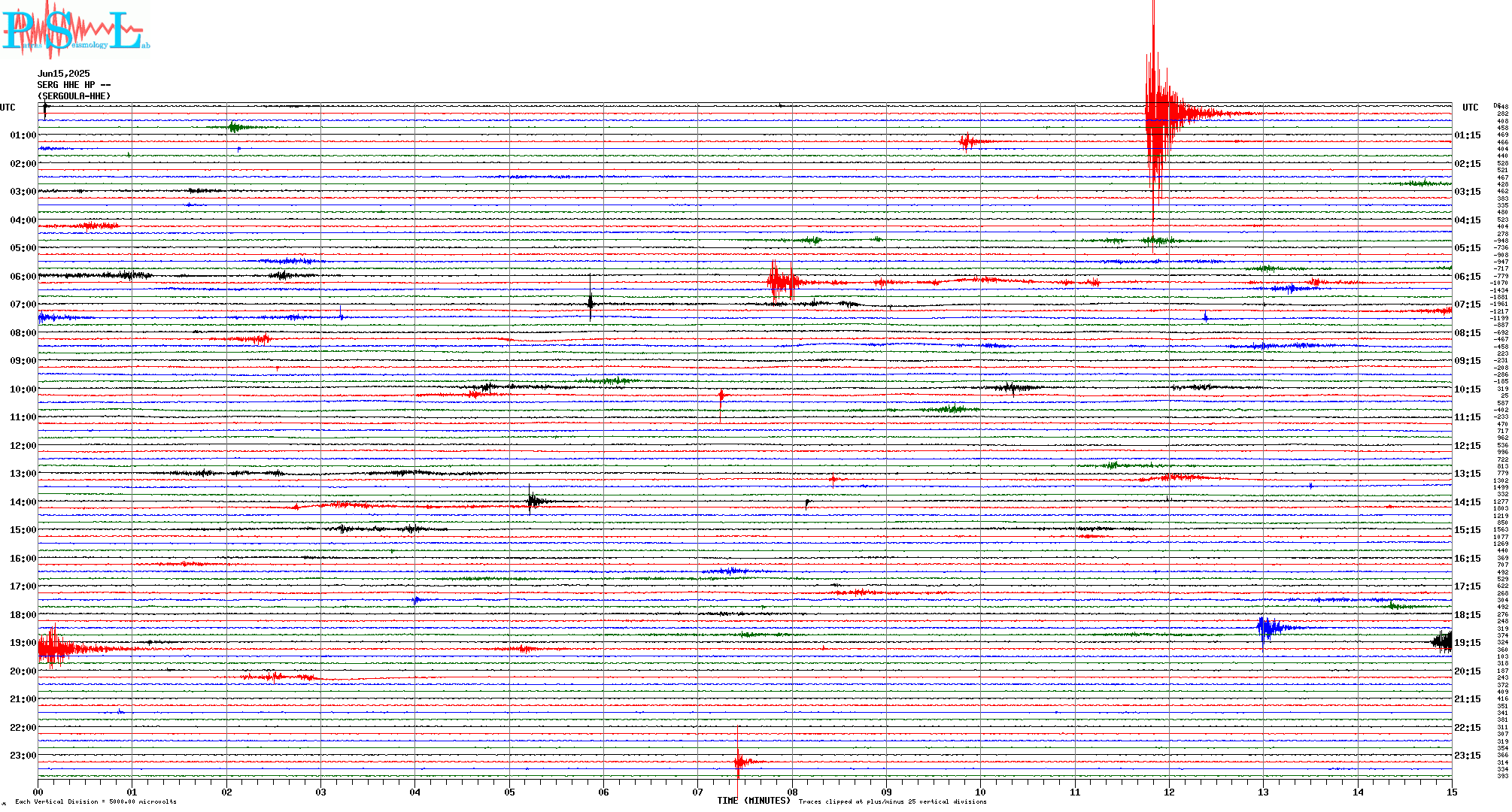
Task: Click the SERG HHE HP station label
Action: (x=74, y=85)
